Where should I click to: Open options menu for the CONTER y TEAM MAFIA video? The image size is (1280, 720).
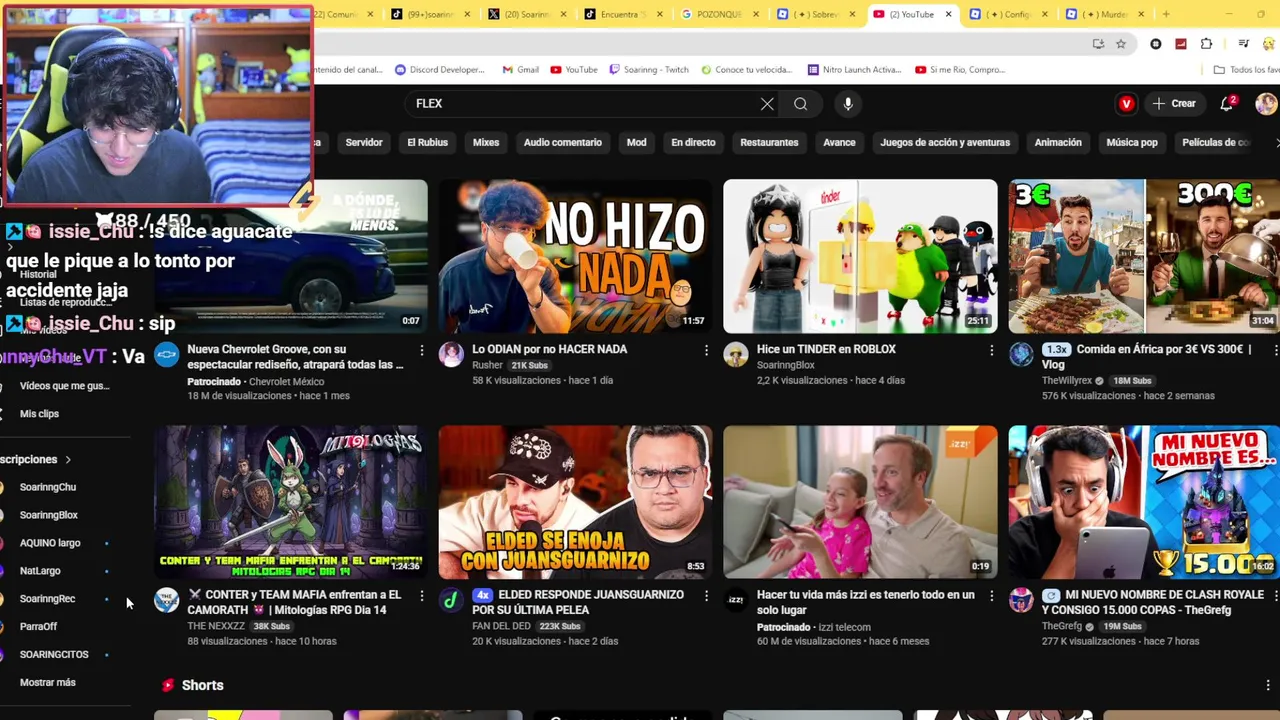[x=421, y=595]
